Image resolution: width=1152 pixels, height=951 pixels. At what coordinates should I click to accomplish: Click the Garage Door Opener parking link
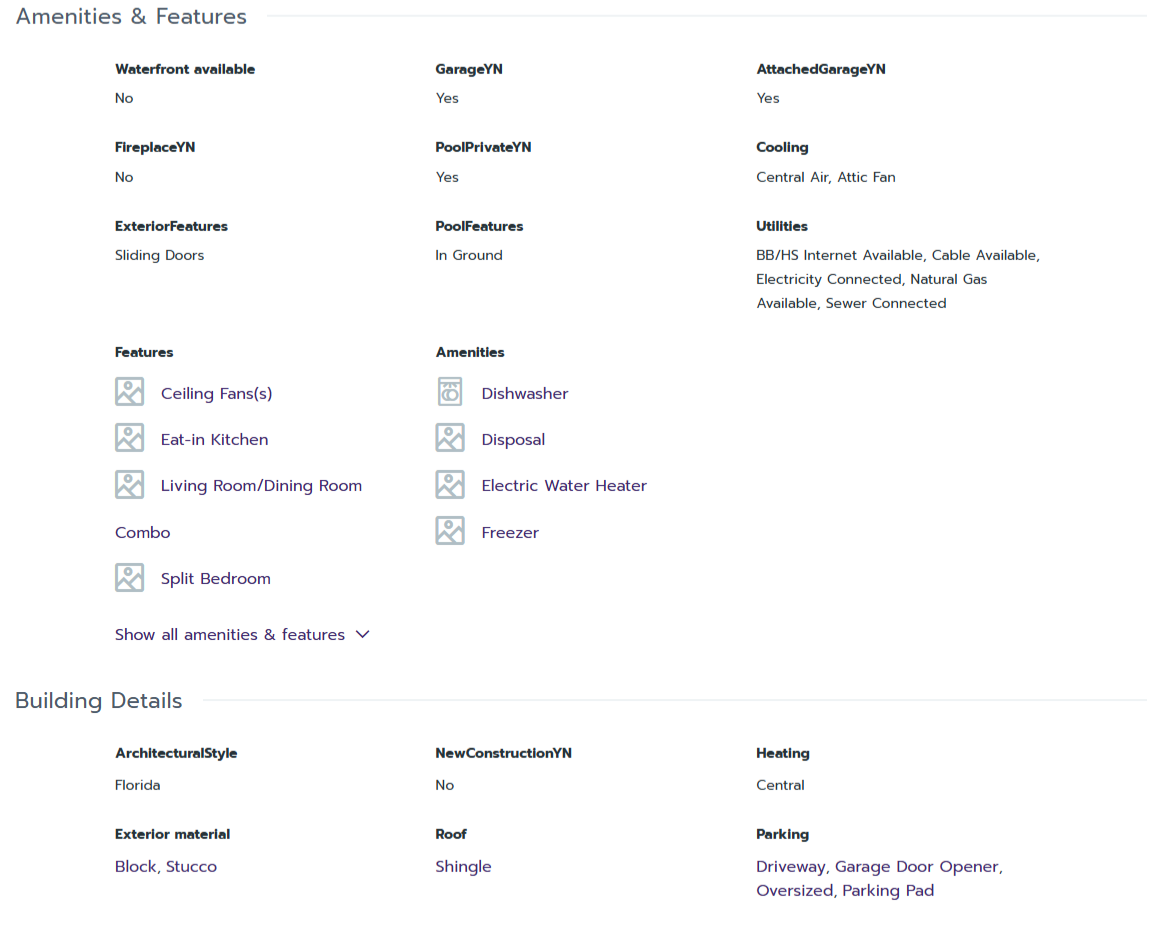pyautogui.click(x=916, y=867)
